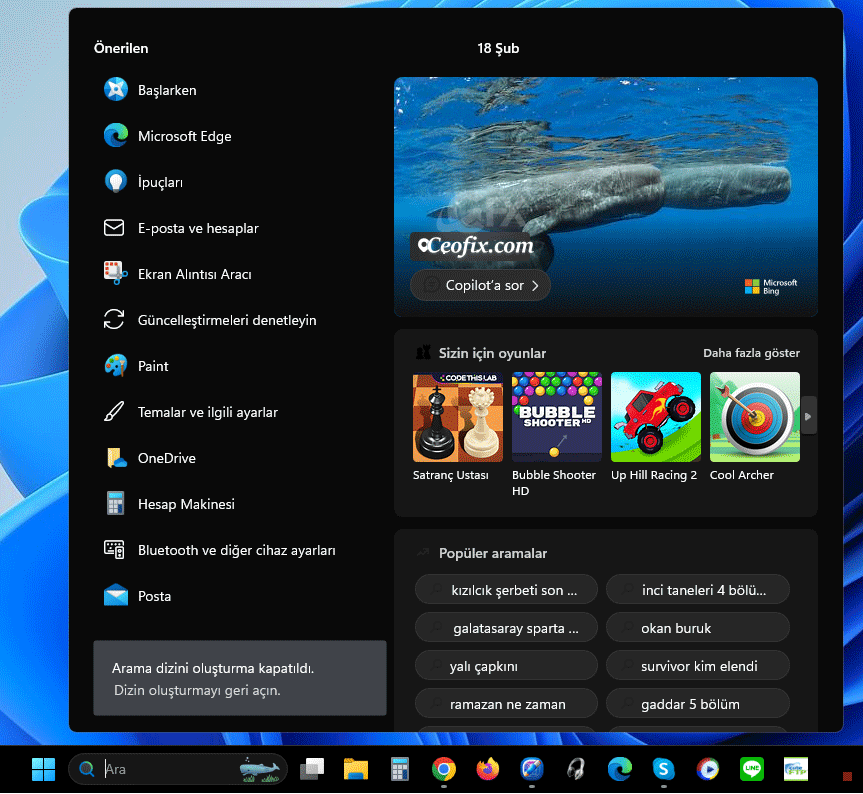Open Calculator from the taskbar
This screenshot has width=863, height=794.
[400, 769]
